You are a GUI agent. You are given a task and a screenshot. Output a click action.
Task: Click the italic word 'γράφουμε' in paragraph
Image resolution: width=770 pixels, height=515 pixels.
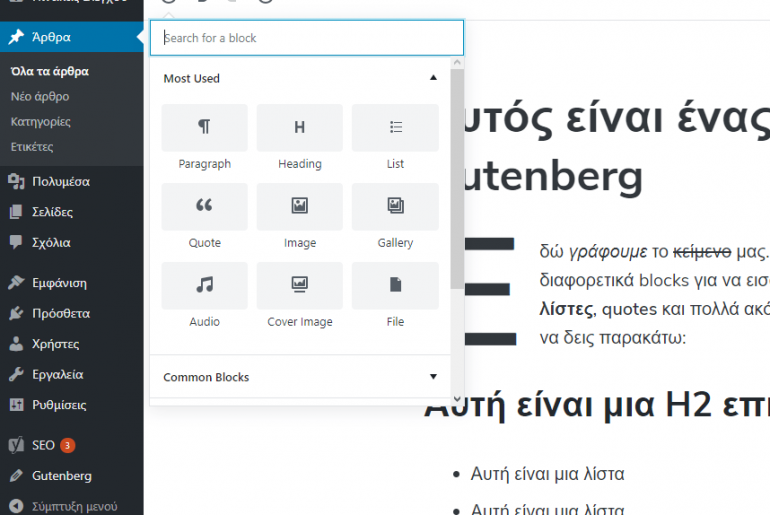608,252
